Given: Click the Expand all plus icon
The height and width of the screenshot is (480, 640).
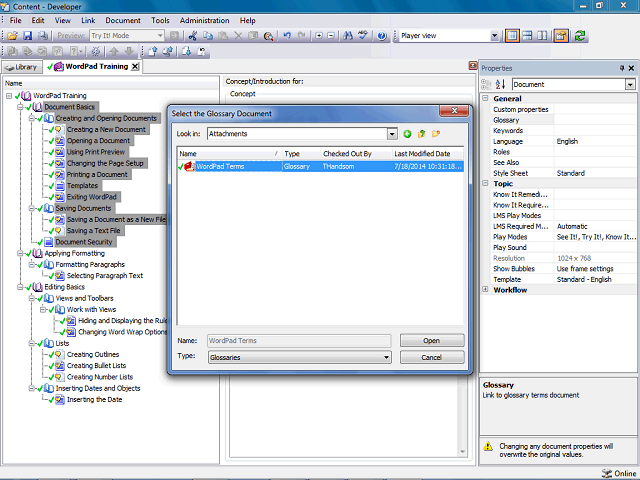Looking at the screenshot, I should coord(319,36).
